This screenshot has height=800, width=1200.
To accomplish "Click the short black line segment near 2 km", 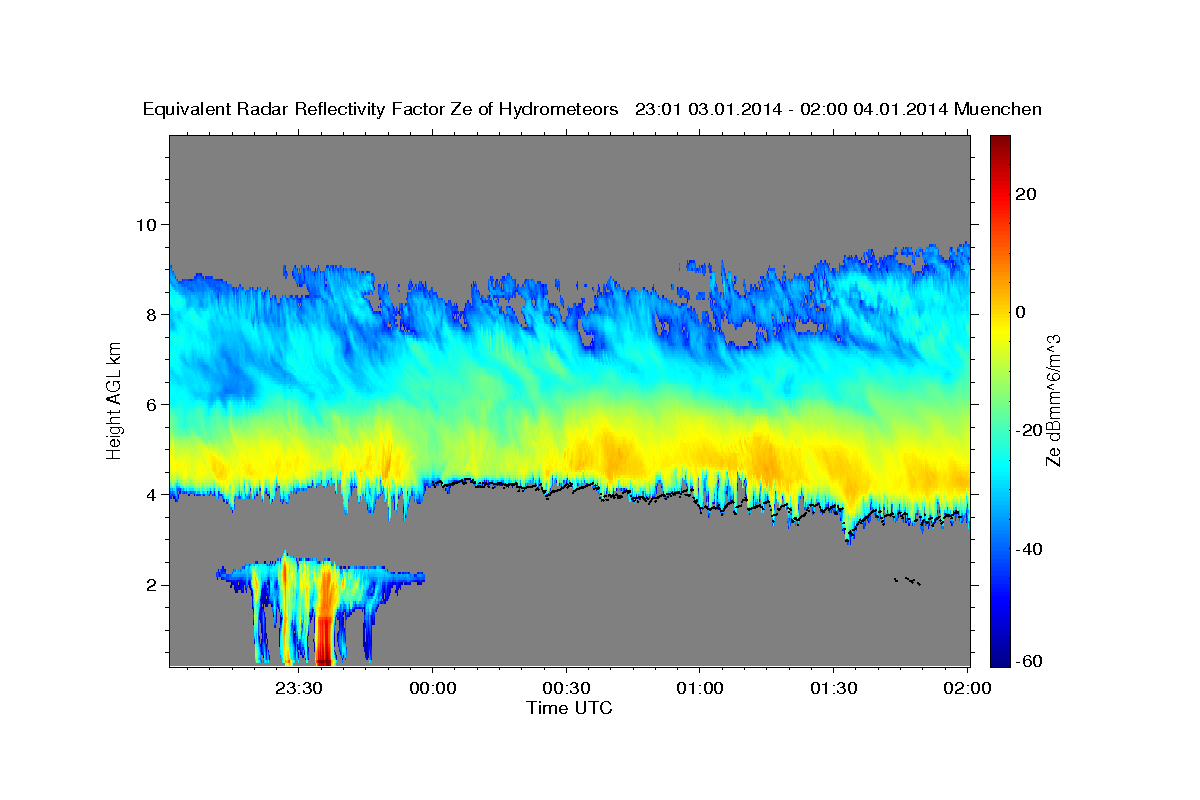I will click(907, 580).
